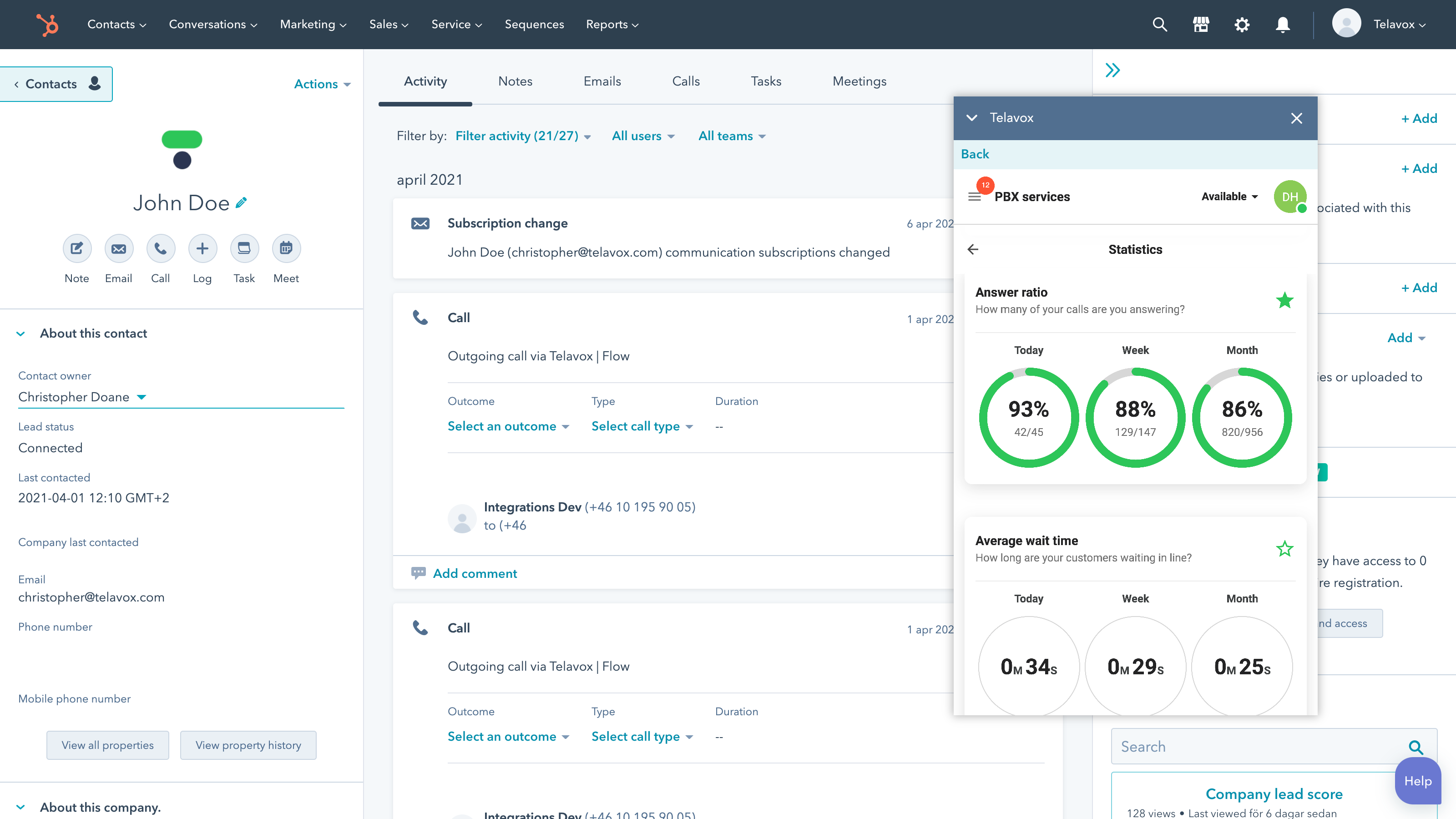
Task: Collapse the Telavox widget chevron
Action: coord(971,117)
